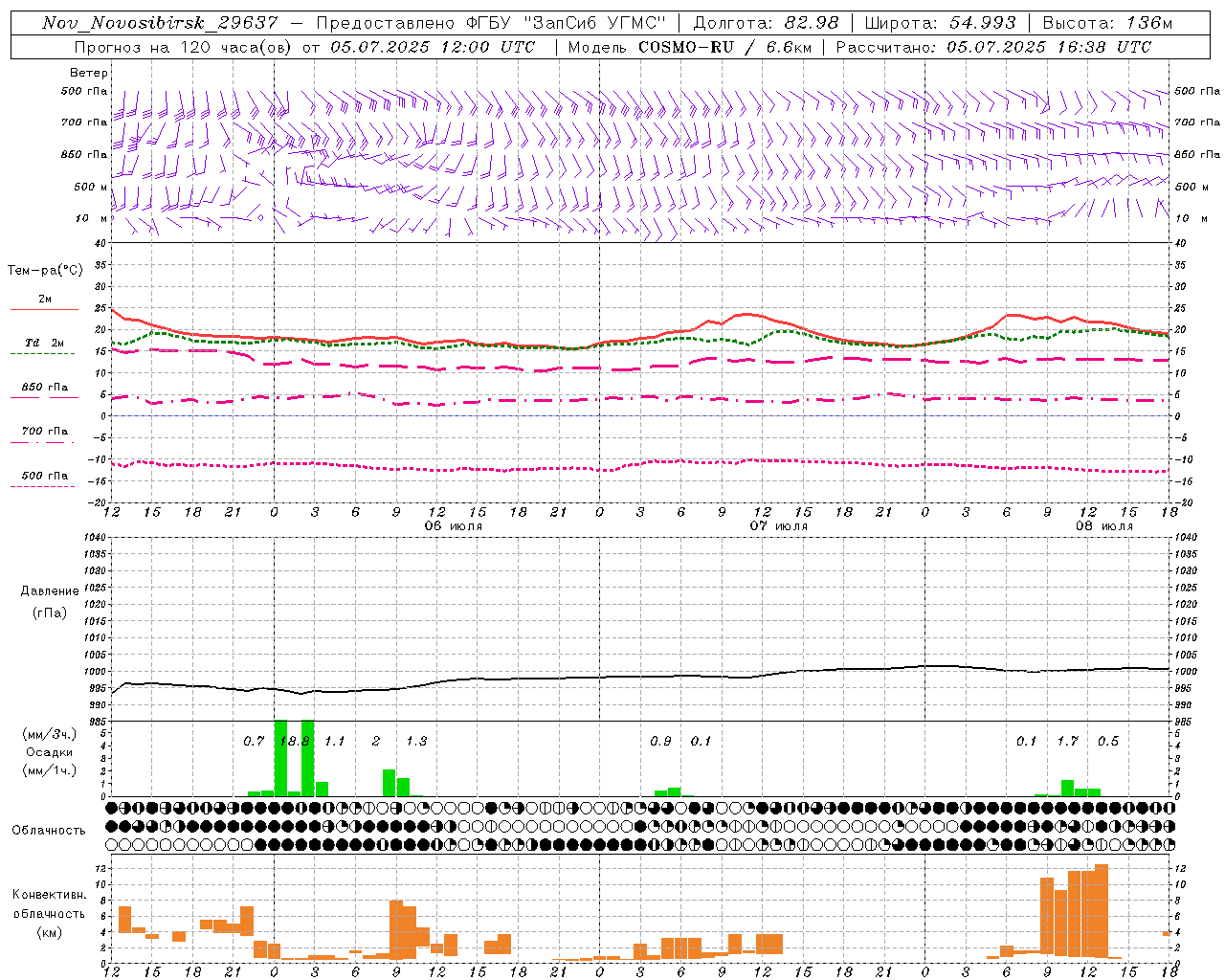The image size is (1225, 980).
Task: Click the '07 июля' date label
Action: tap(779, 526)
